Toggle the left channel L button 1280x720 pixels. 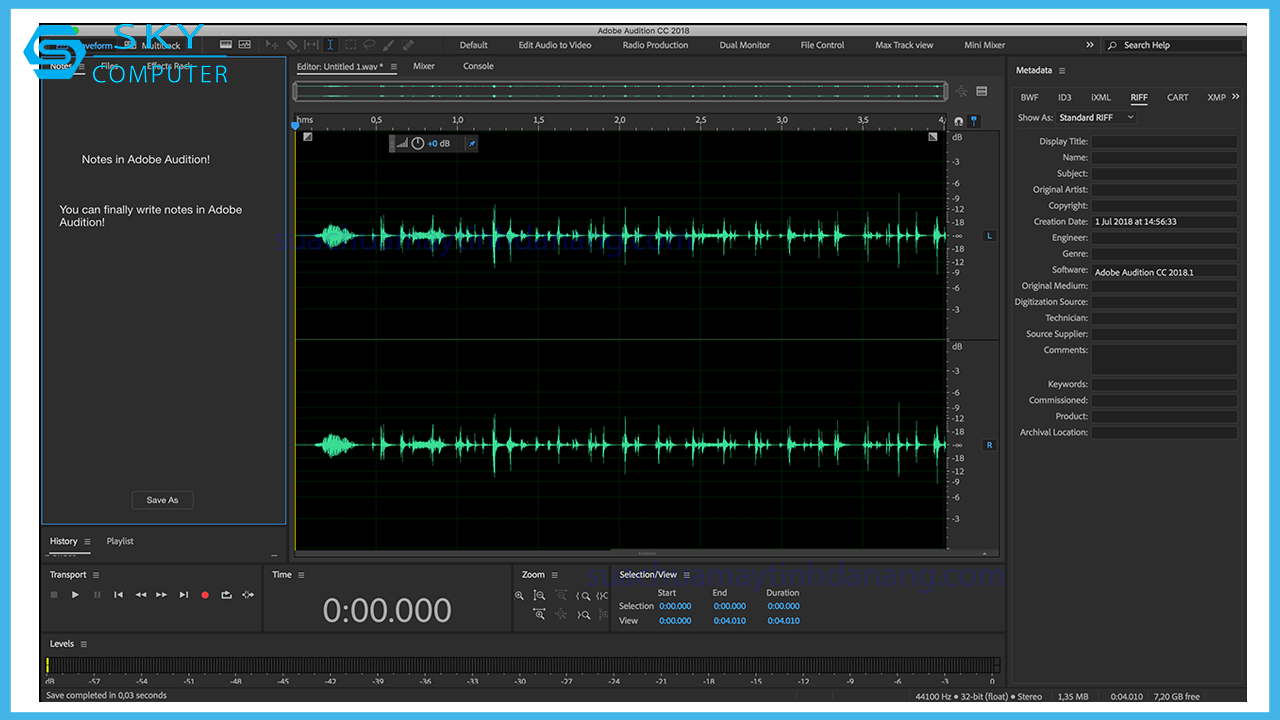click(x=989, y=236)
